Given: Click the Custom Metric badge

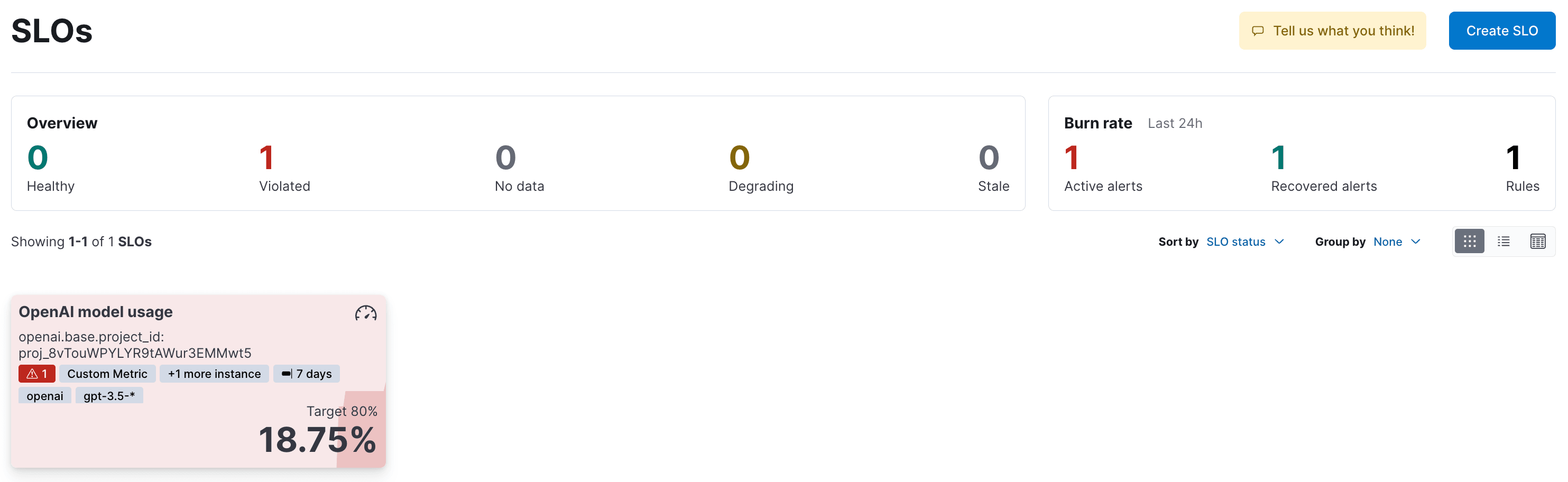Looking at the screenshot, I should (107, 373).
